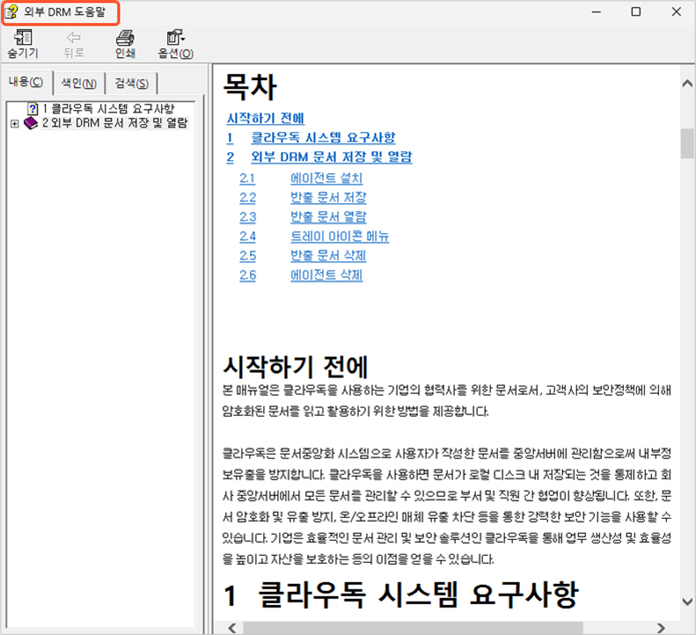Click the vertical scrollbar thumb
Viewport: 696px width, 635px height.
click(x=687, y=143)
